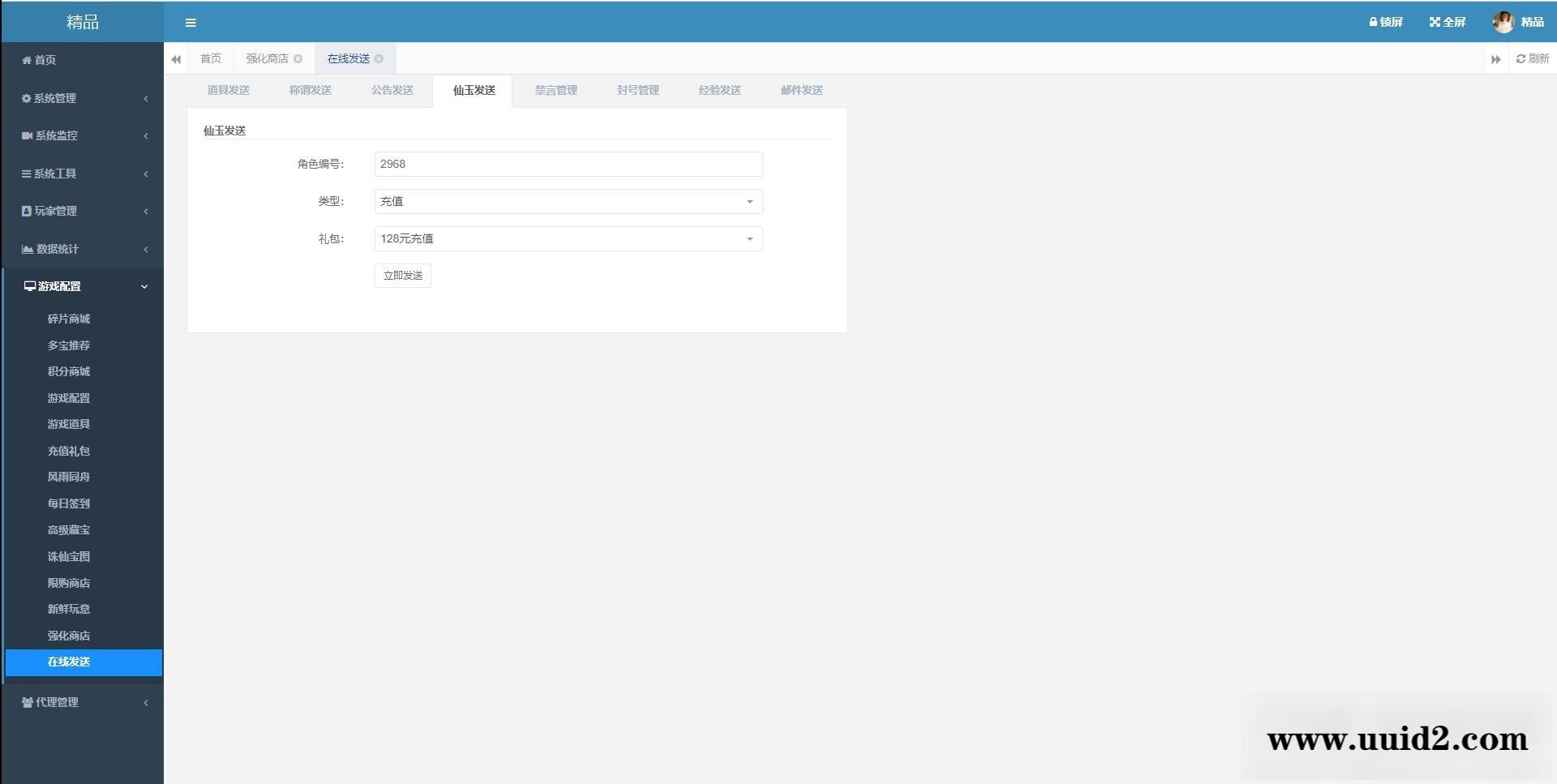Click the hamburger menu toggle icon

click(191, 23)
